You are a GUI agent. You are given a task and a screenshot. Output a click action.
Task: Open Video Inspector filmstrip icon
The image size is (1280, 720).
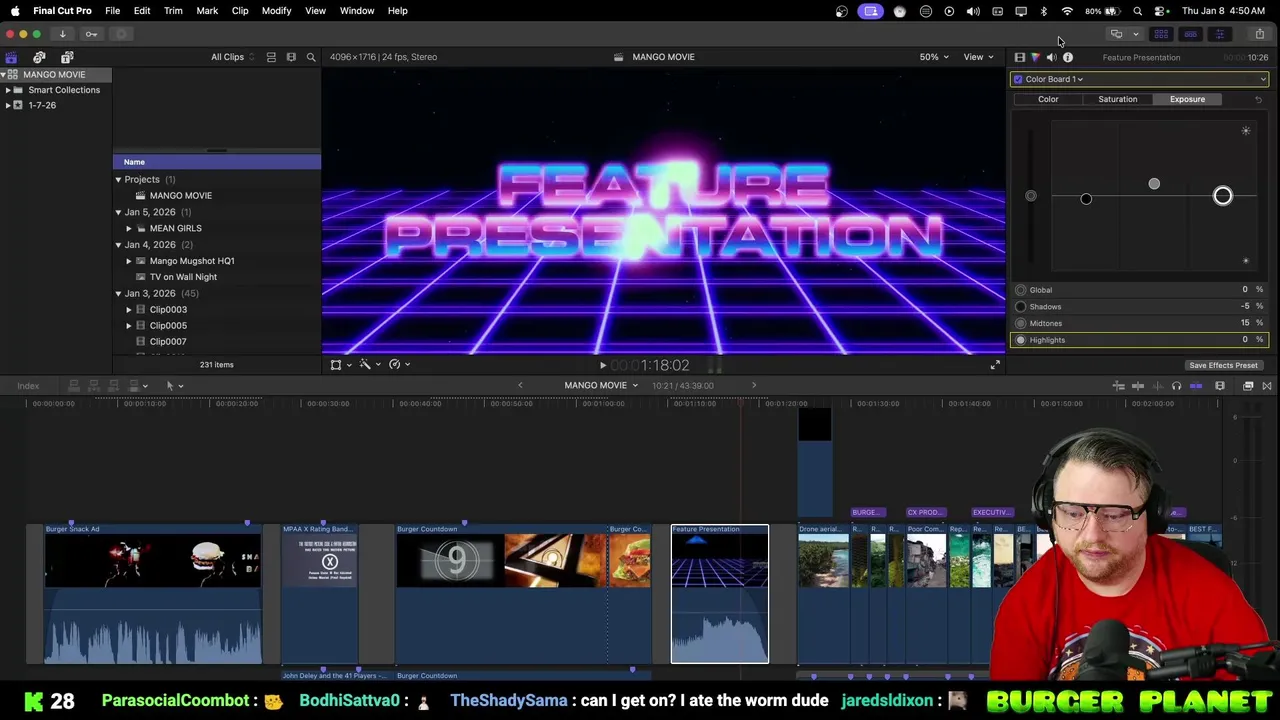tap(1019, 57)
